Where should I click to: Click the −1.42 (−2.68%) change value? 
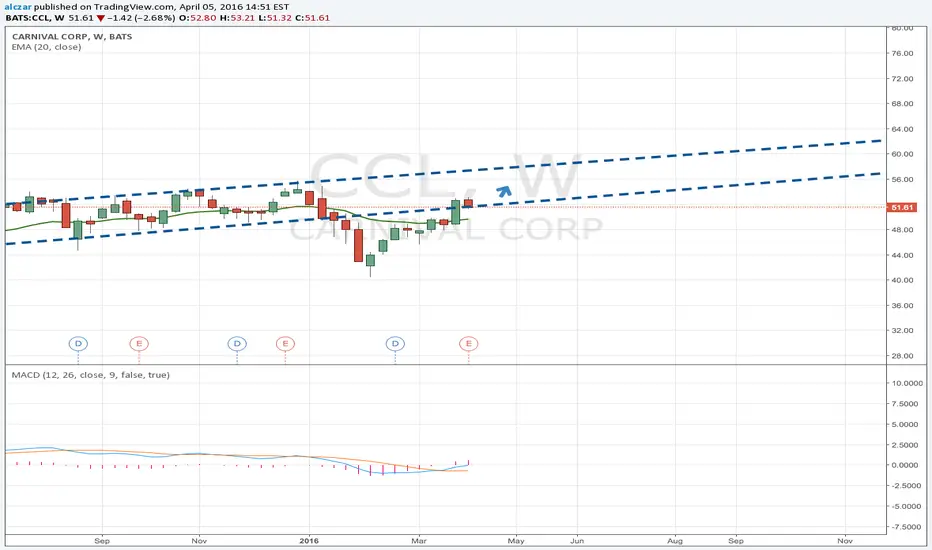141,18
